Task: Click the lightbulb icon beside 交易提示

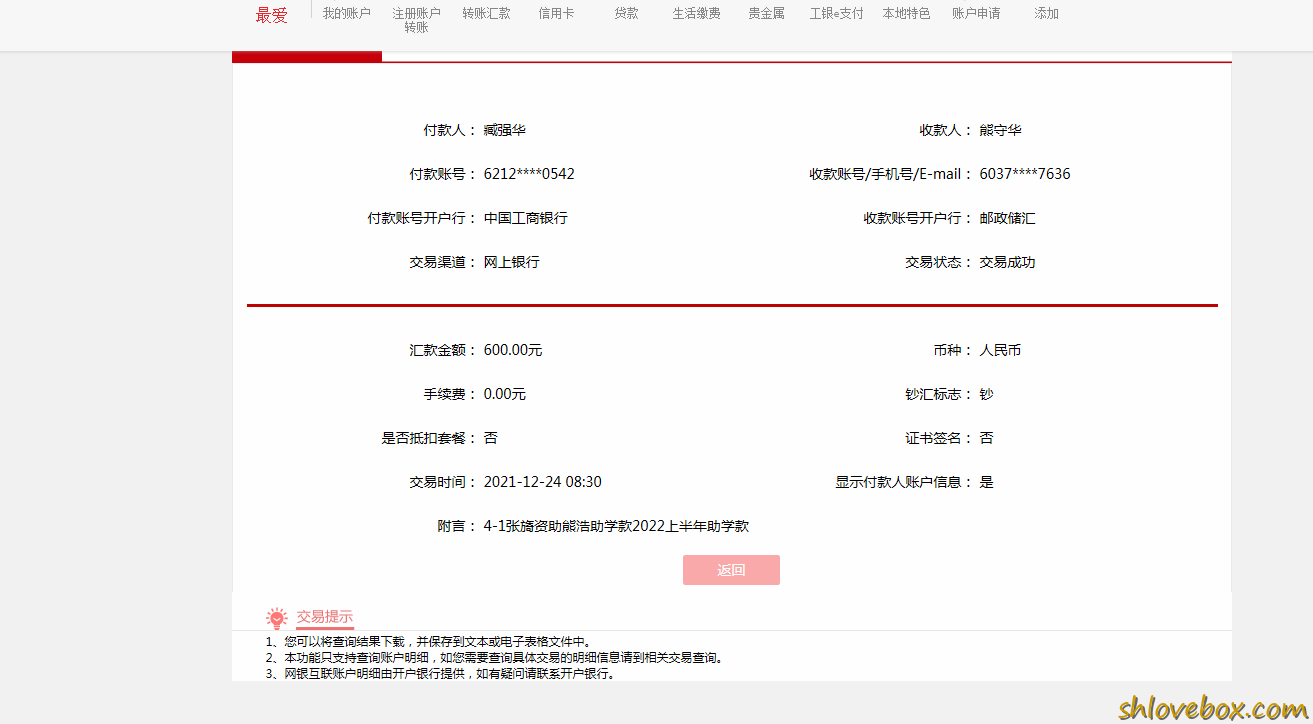Action: pyautogui.click(x=277, y=618)
